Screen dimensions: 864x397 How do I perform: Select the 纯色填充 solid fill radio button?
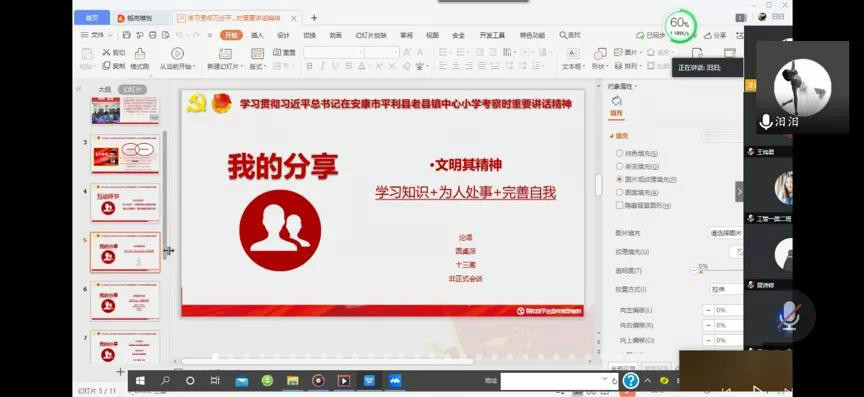tap(619, 153)
